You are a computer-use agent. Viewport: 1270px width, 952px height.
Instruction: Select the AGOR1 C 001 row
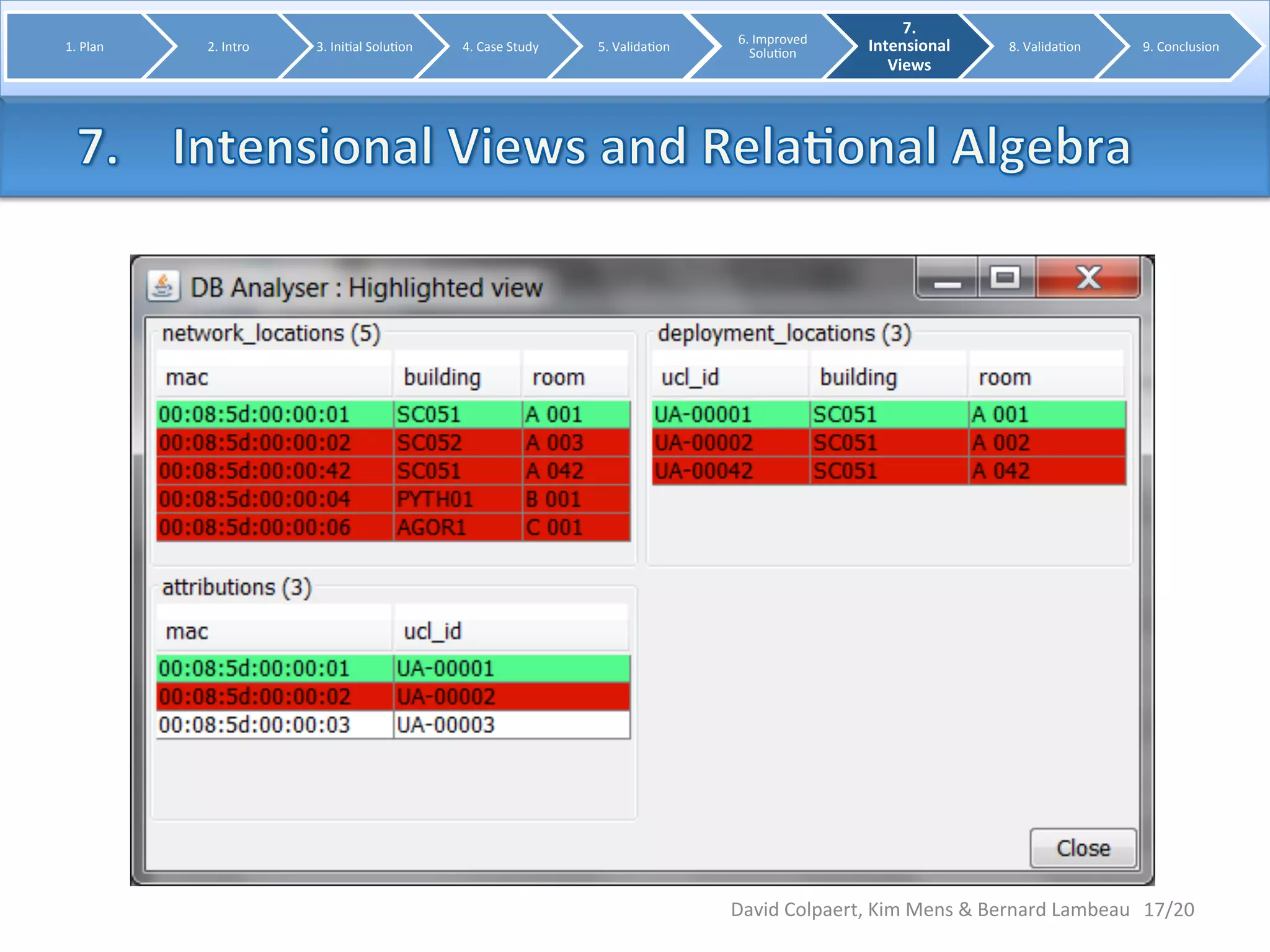[393, 528]
